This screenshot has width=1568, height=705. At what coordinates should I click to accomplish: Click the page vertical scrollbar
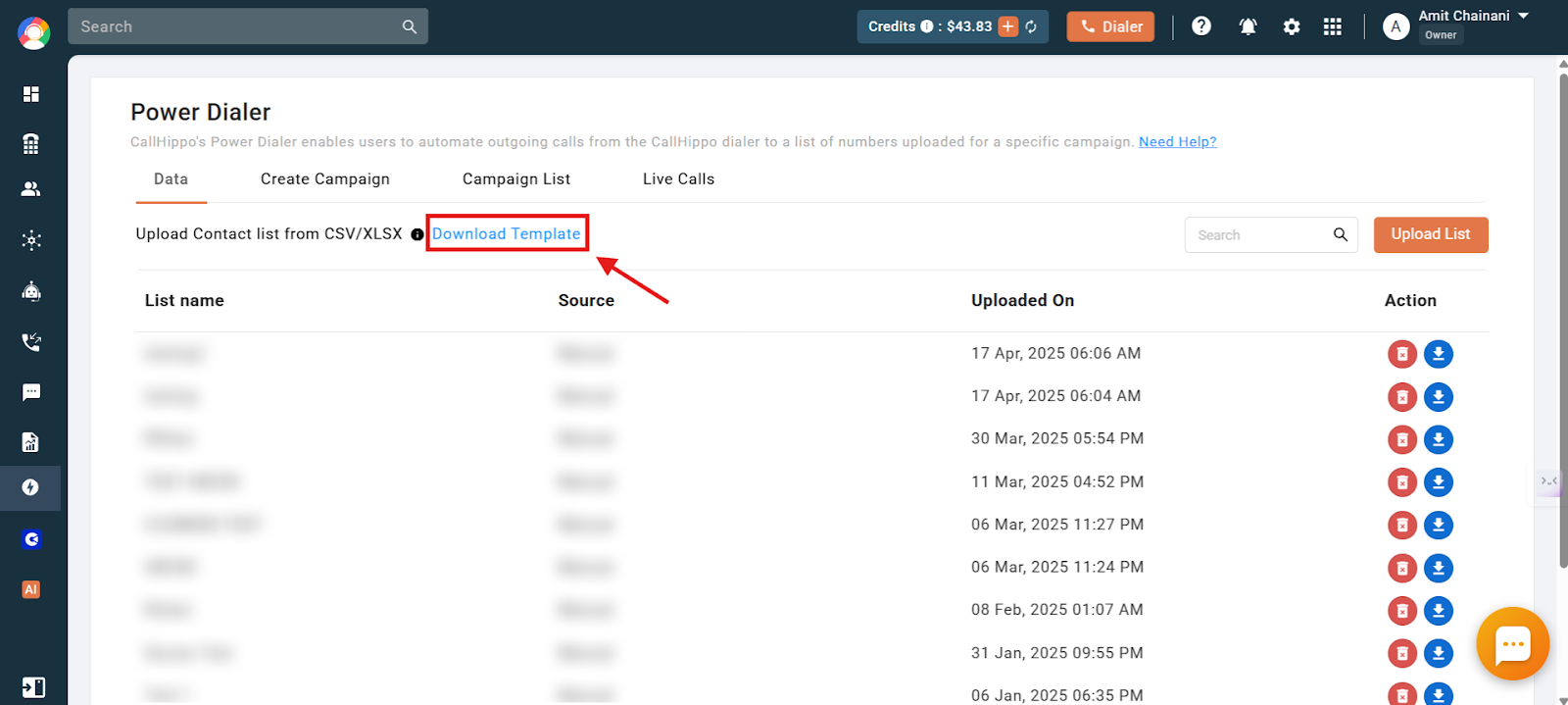pyautogui.click(x=1563, y=319)
